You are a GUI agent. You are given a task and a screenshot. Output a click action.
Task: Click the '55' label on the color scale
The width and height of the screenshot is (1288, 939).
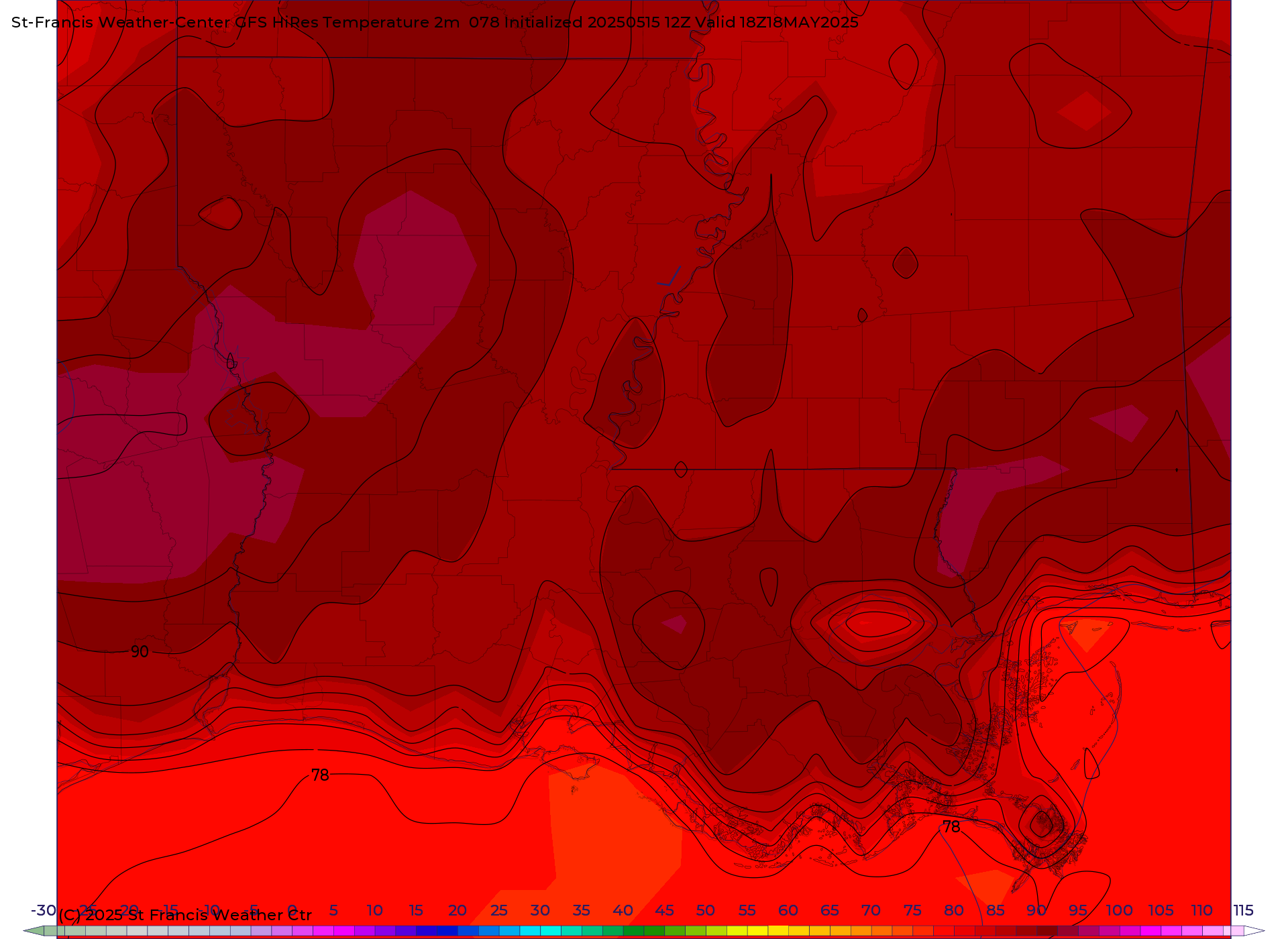coord(747,910)
